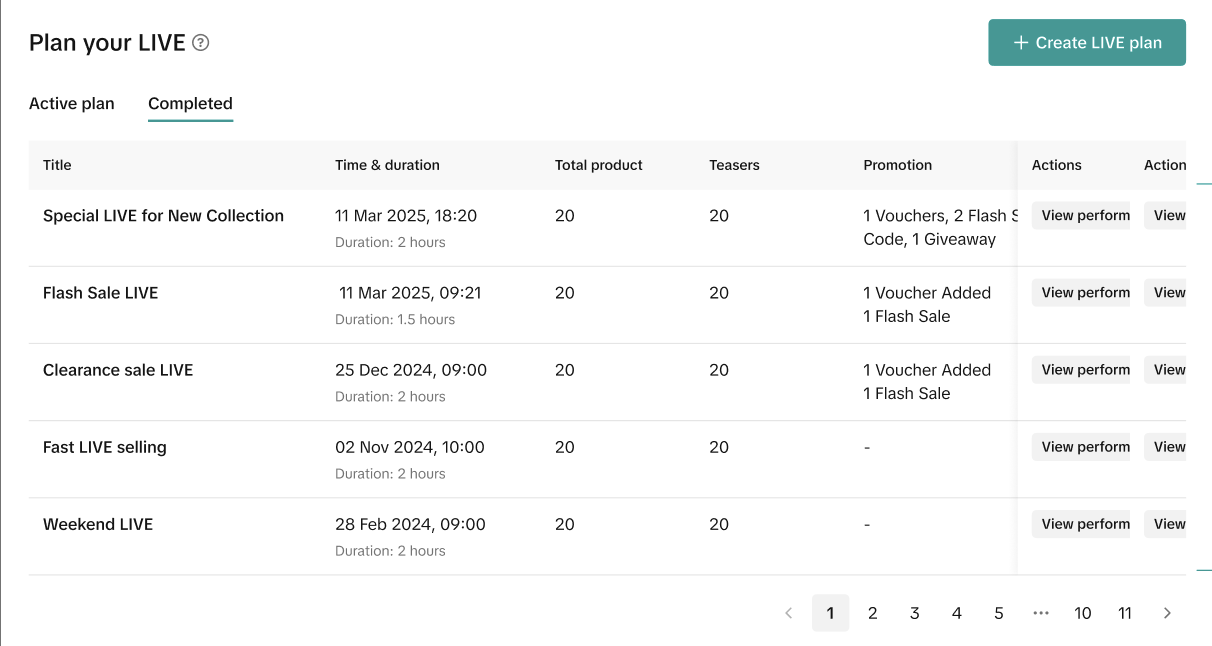Open page 2 of completed plans

coord(873,613)
